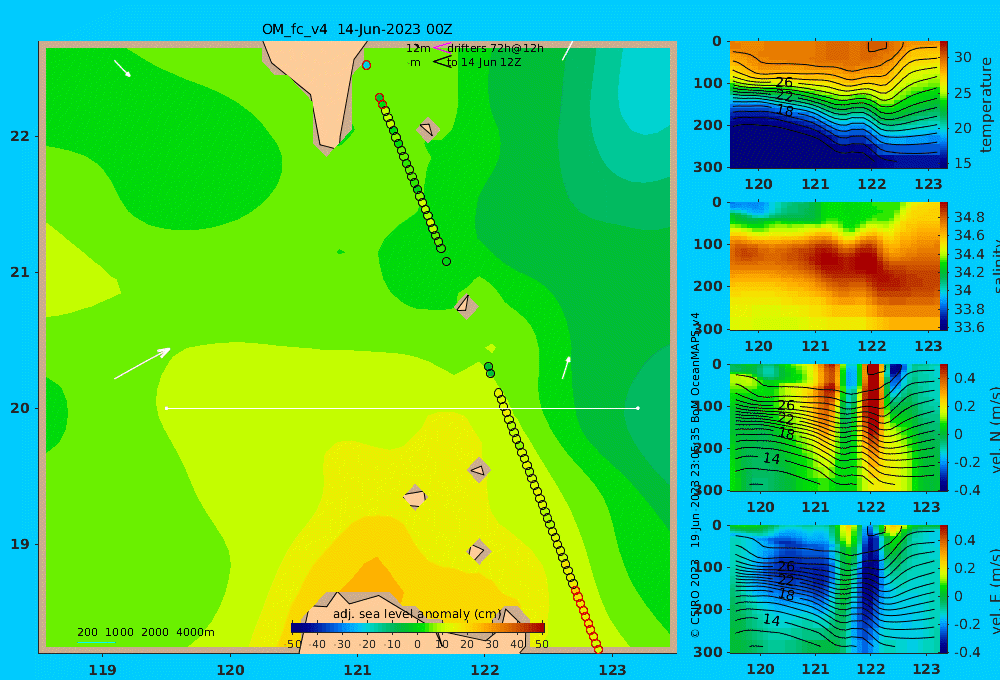Click the small white arrow east of 122.5E
The width and height of the screenshot is (1000, 680).
click(x=566, y=367)
